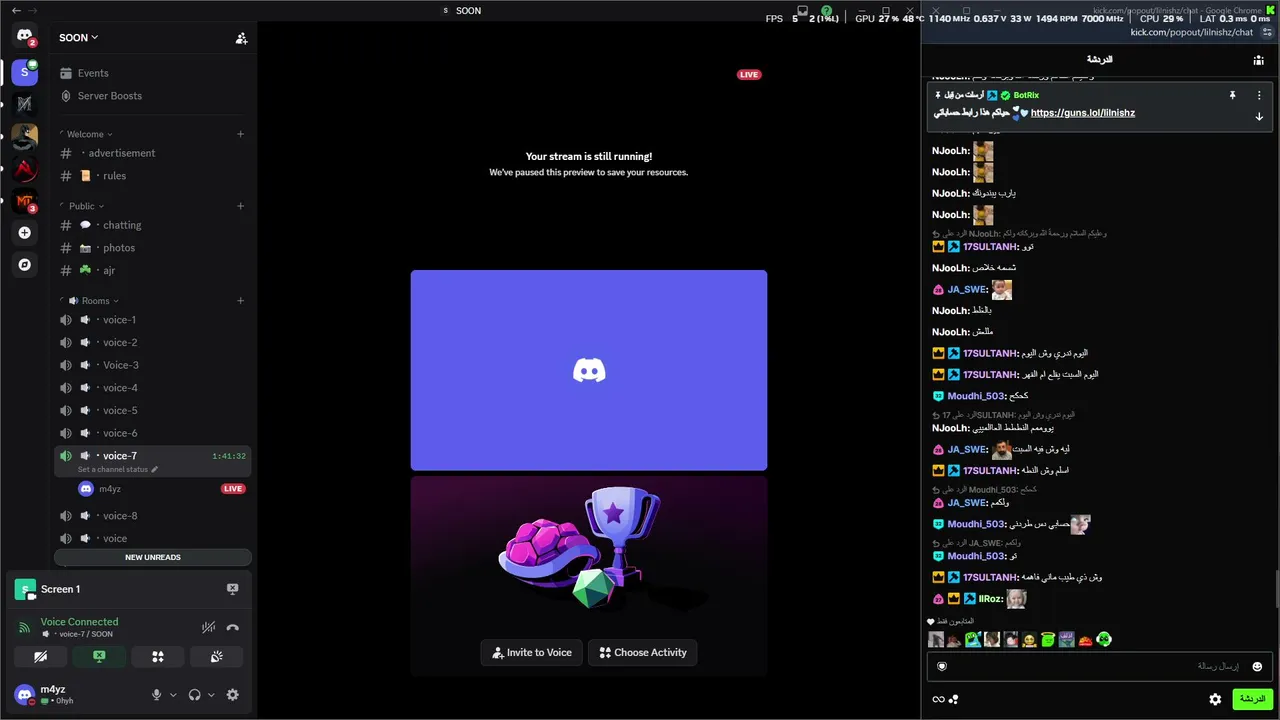Click pencil icon to set channel status

coord(154,469)
